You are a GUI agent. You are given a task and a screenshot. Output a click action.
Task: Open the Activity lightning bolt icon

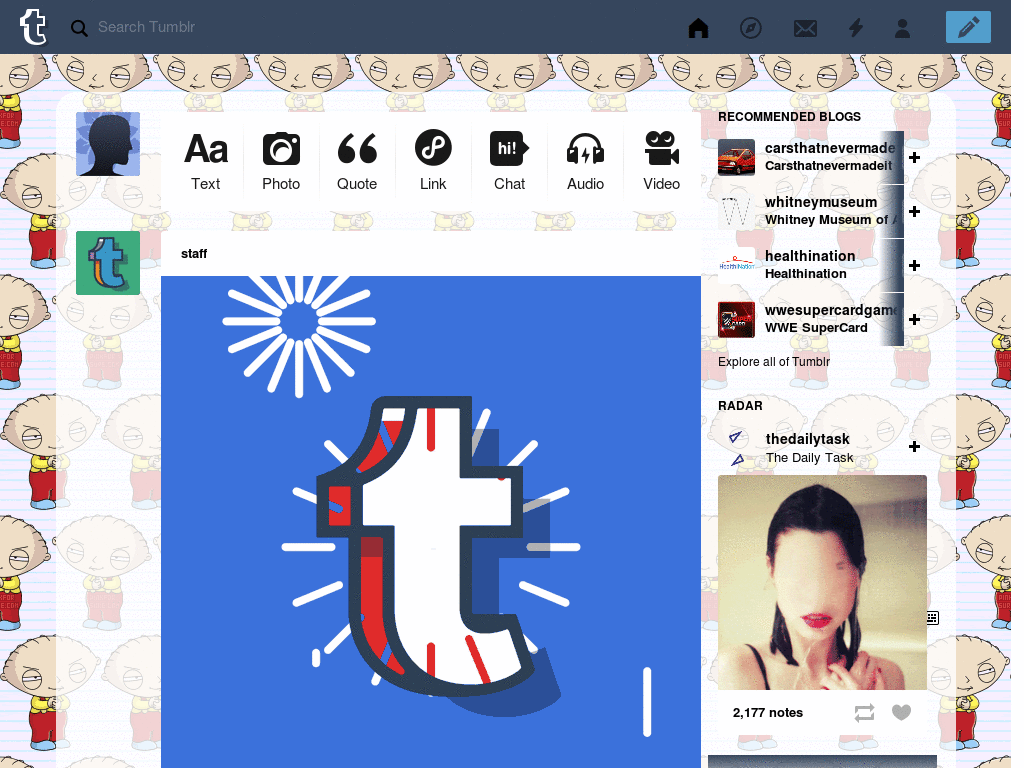856,28
